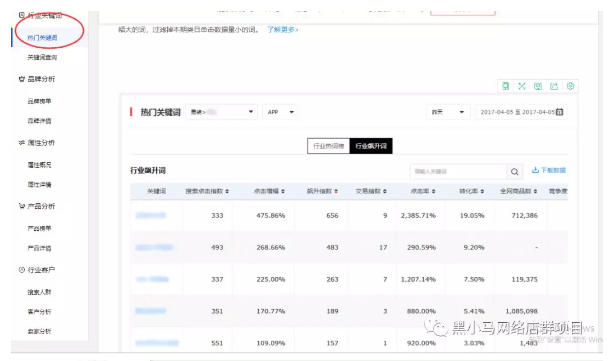The image size is (609, 361).
Task: Click the first green document icon in toolbar
Action: [505, 86]
